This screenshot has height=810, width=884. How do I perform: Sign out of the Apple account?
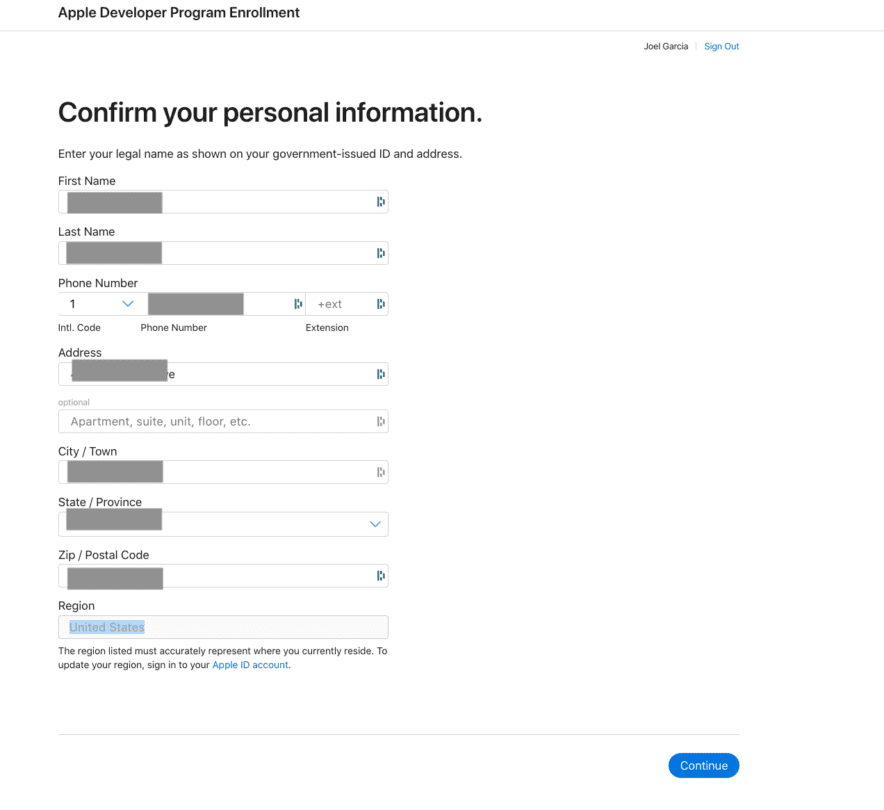click(x=721, y=46)
